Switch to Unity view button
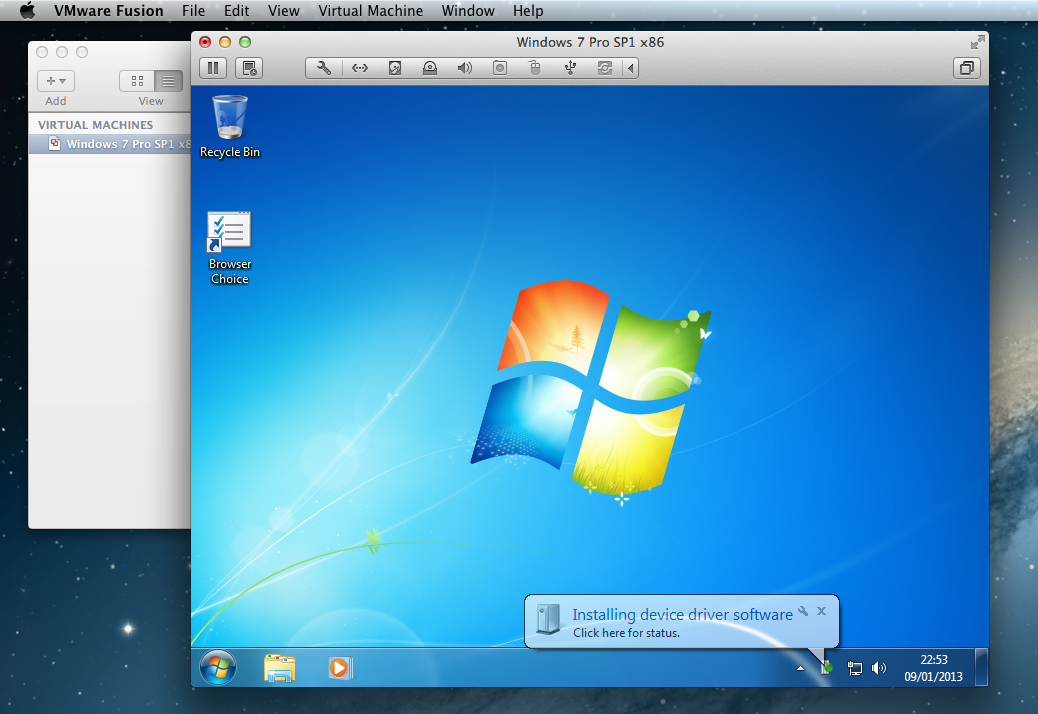 pos(967,68)
